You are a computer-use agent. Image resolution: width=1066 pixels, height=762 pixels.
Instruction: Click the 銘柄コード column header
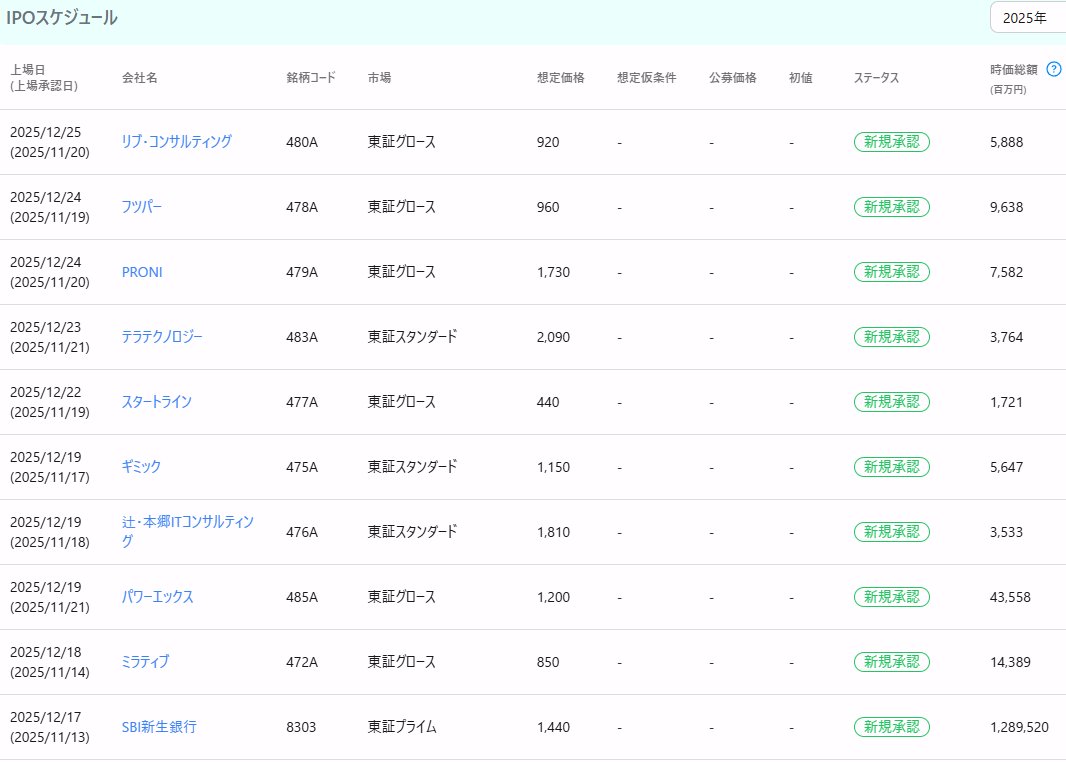(x=311, y=77)
